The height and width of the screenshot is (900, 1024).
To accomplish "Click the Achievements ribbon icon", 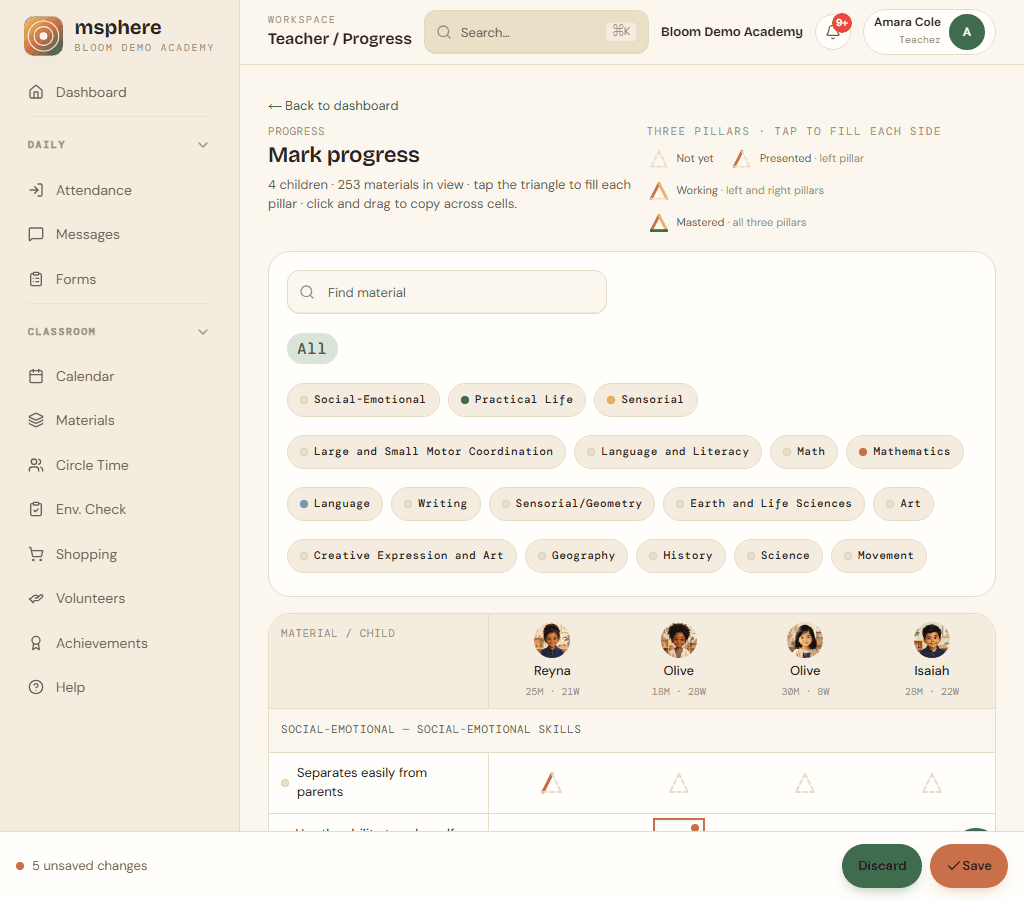I will (x=36, y=643).
